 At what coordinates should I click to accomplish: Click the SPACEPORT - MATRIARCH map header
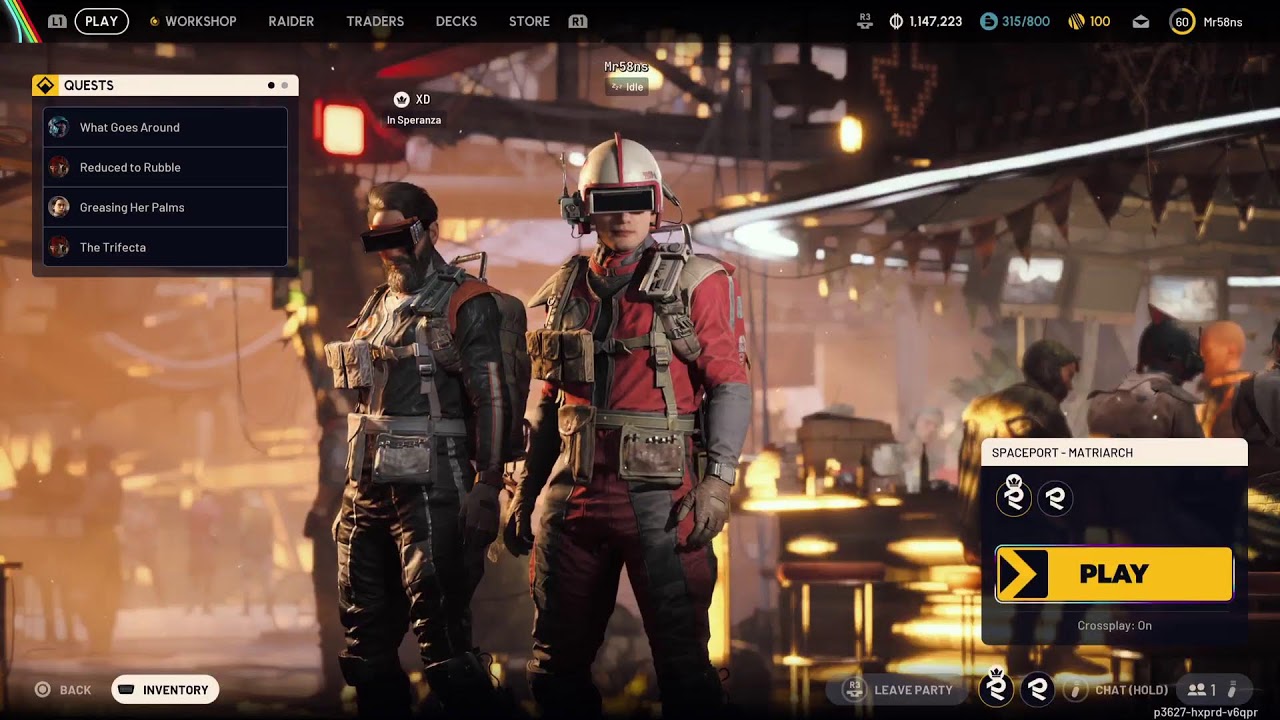click(1114, 452)
